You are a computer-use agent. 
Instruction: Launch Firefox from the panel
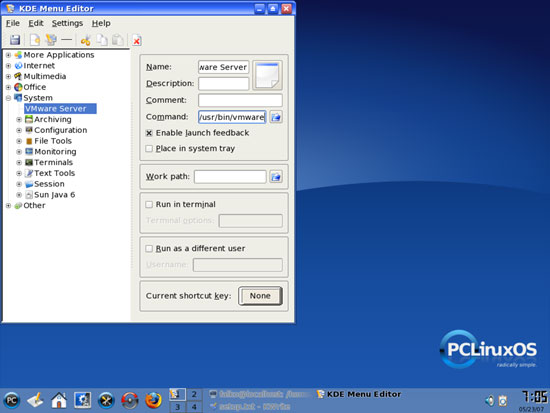tap(153, 400)
